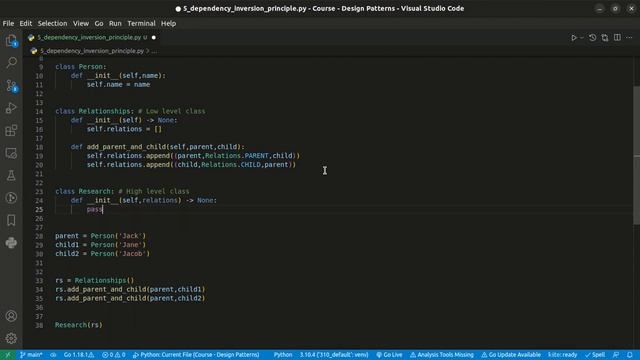Open the errors and warnings count in status bar
Viewport: 640px width, 360px height.
tap(113, 355)
